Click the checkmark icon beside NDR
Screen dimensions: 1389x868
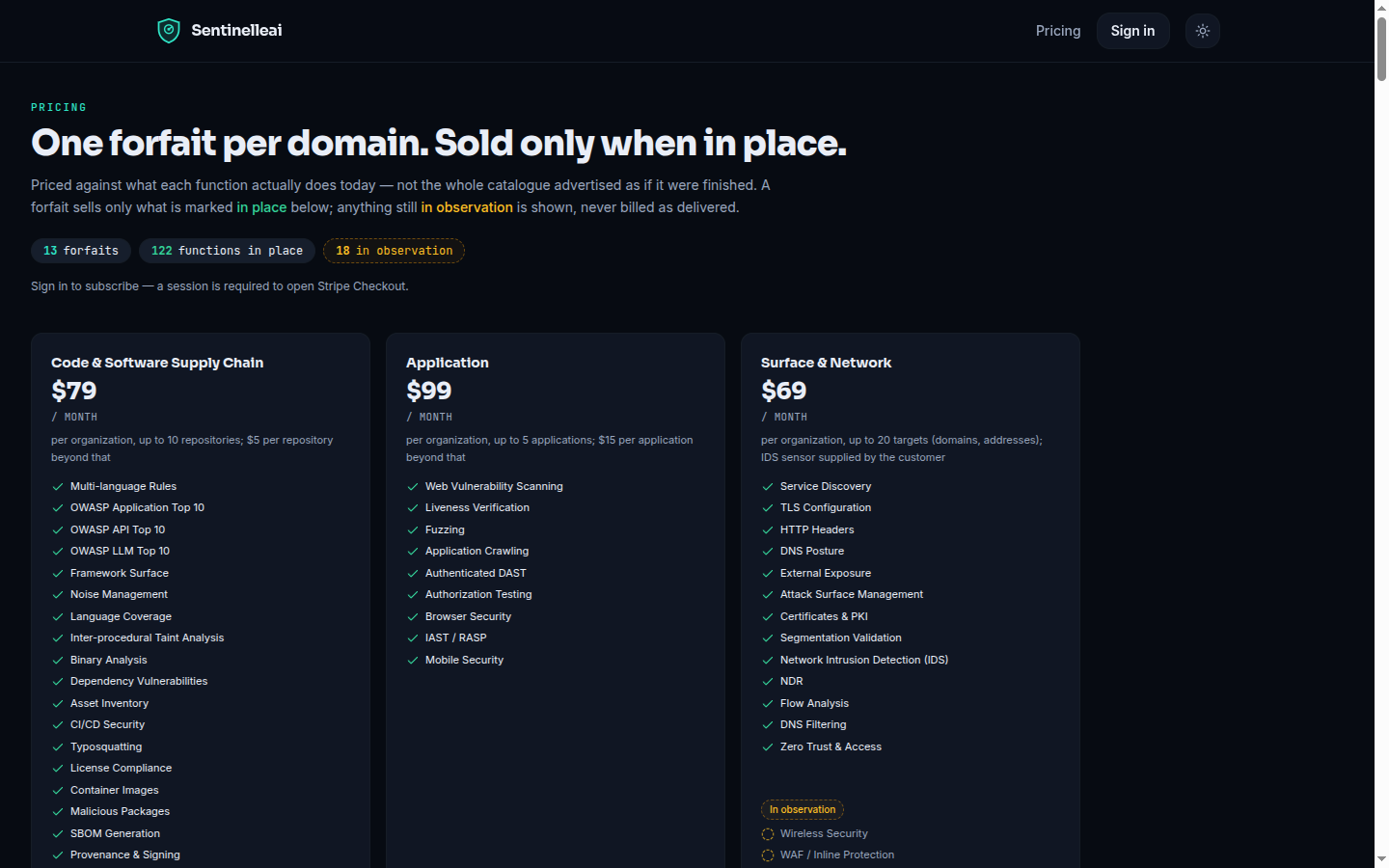[x=768, y=682]
